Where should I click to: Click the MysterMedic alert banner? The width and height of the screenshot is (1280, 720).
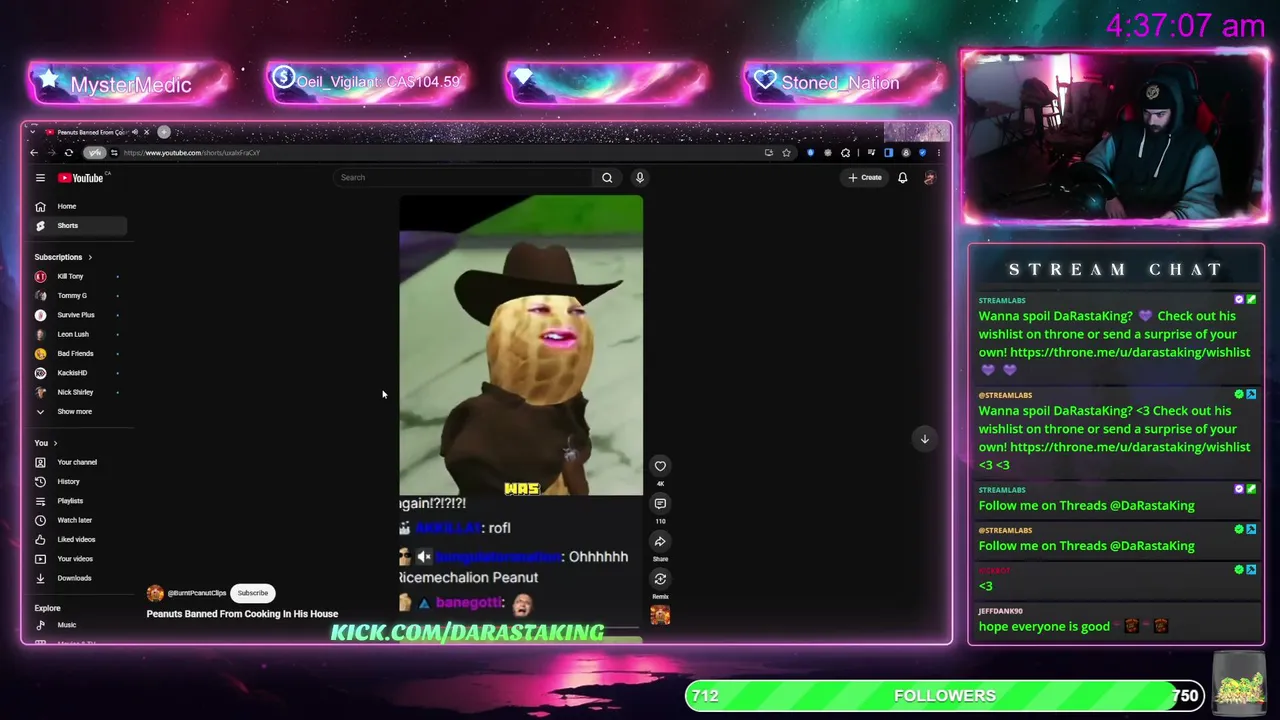[x=130, y=84]
